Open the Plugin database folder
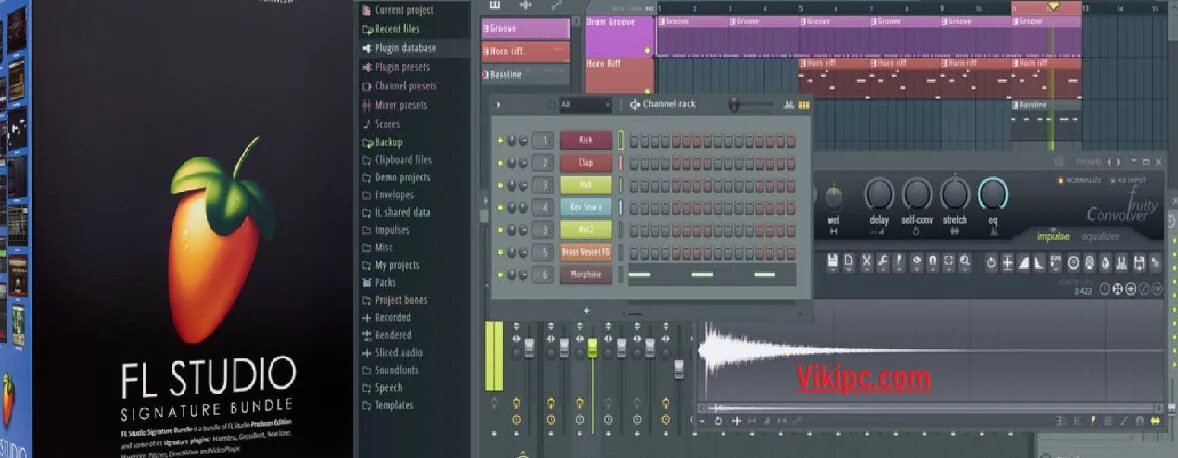 398,48
